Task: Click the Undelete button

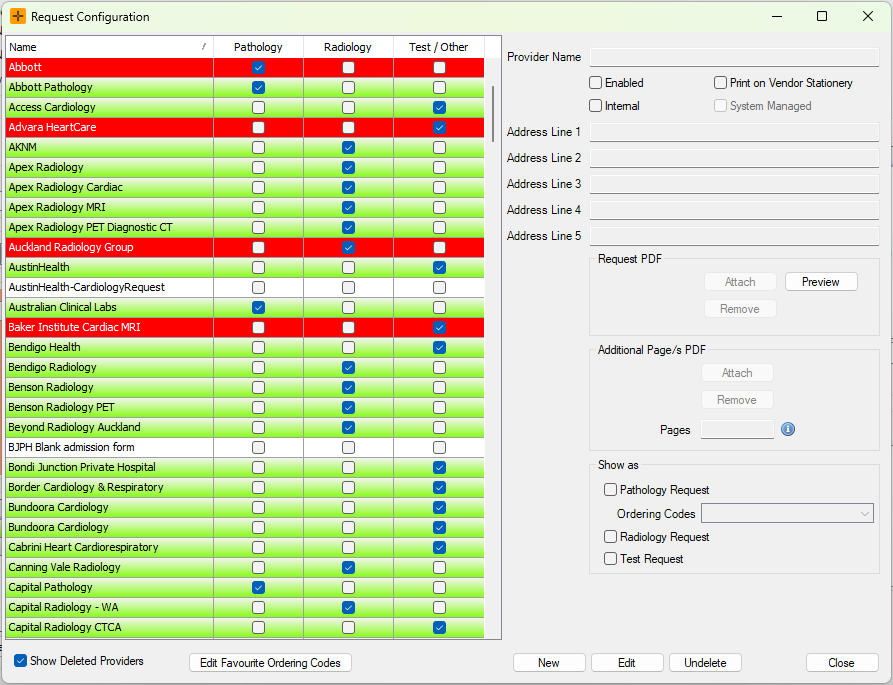Action: pyautogui.click(x=705, y=663)
